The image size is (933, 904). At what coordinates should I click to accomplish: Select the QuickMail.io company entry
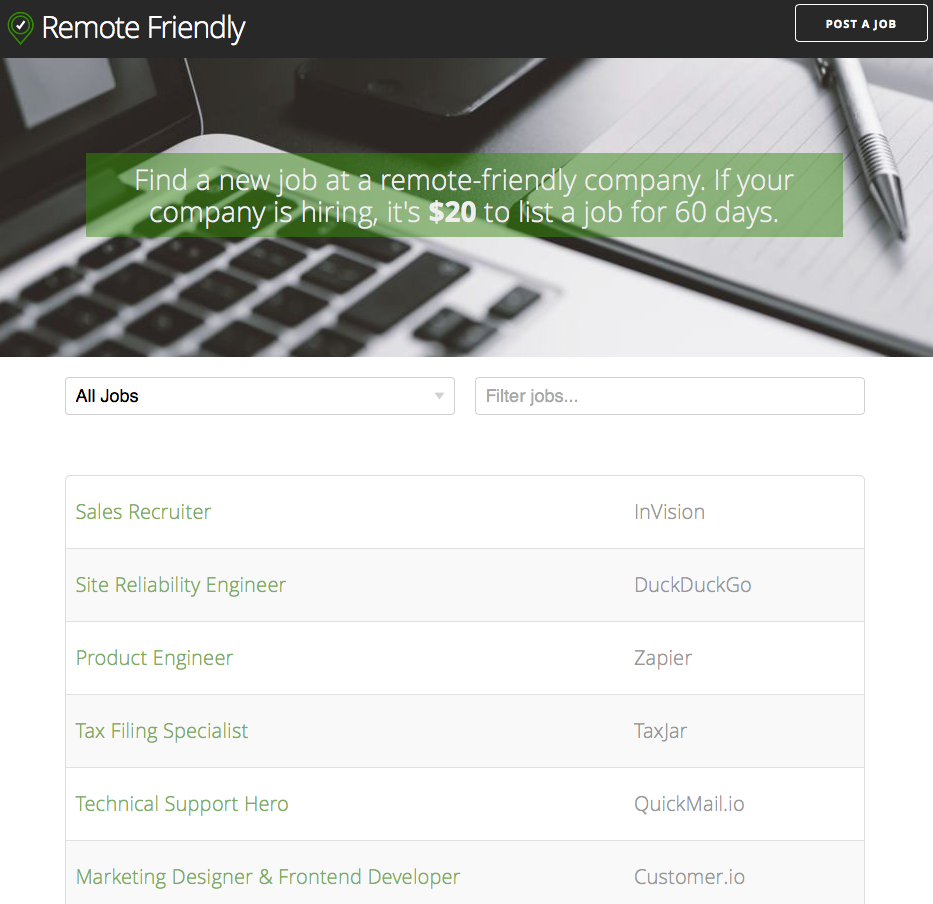[x=689, y=804]
